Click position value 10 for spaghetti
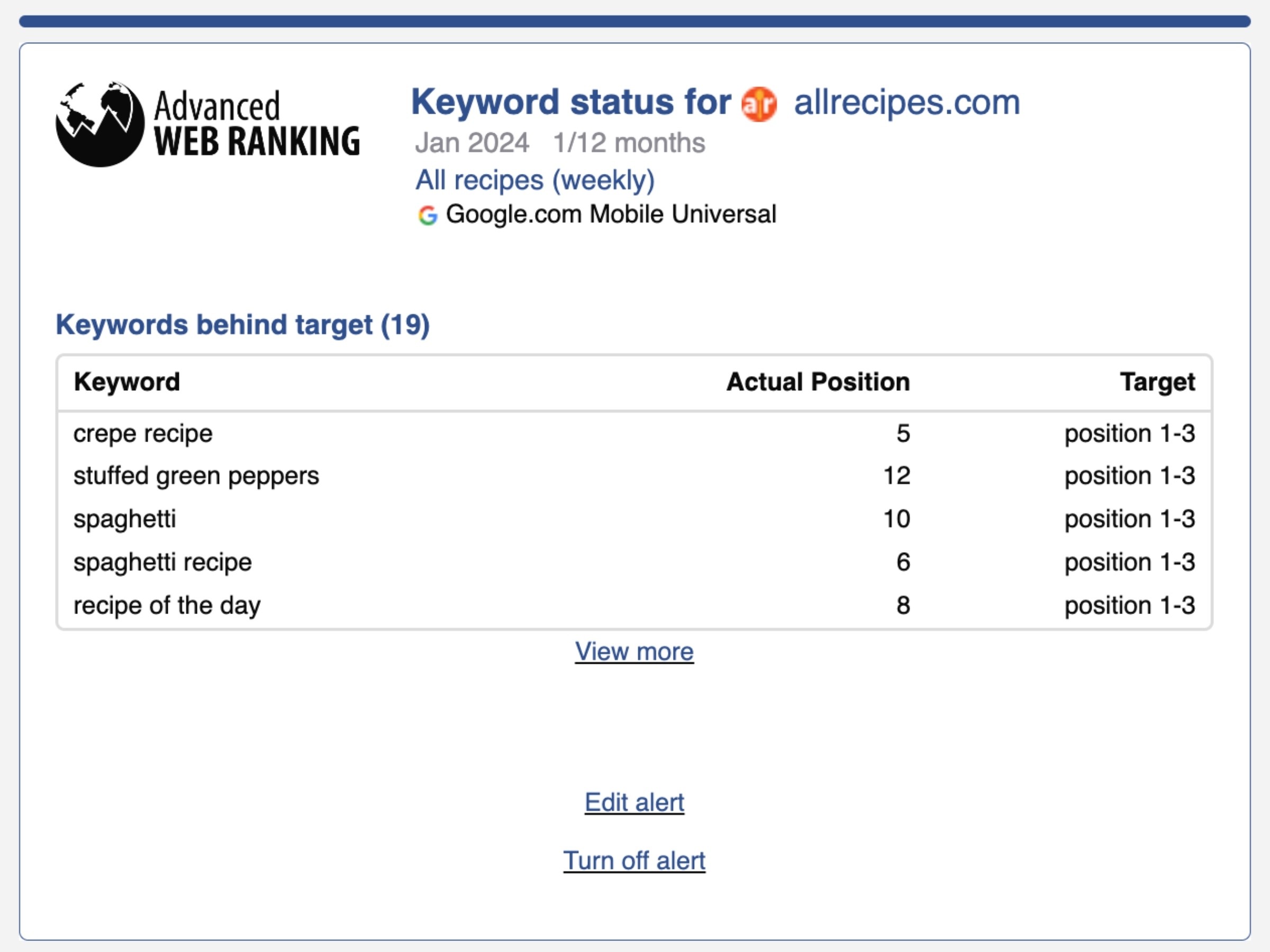Viewport: 1270px width, 952px height. [897, 519]
